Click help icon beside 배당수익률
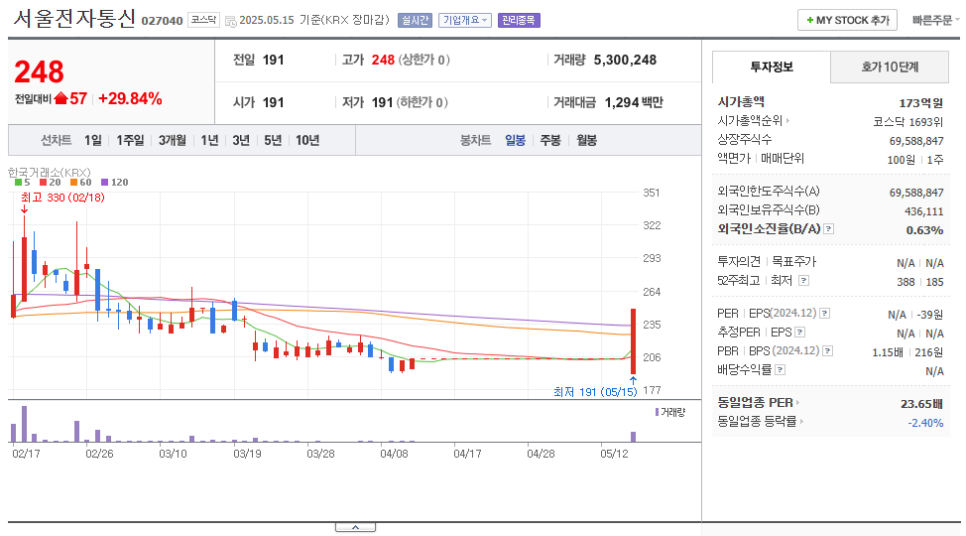This screenshot has width=966, height=536. 780,370
